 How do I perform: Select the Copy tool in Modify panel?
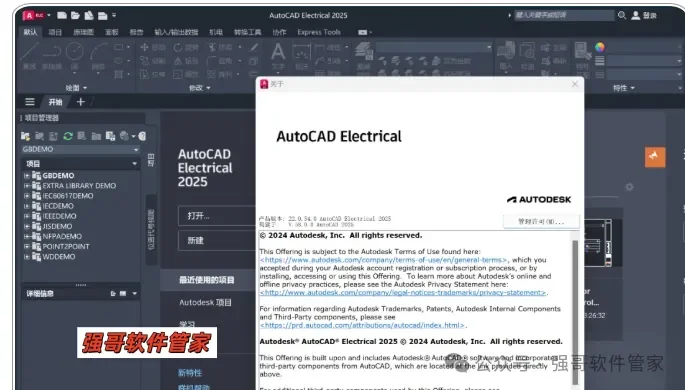click(x=153, y=61)
